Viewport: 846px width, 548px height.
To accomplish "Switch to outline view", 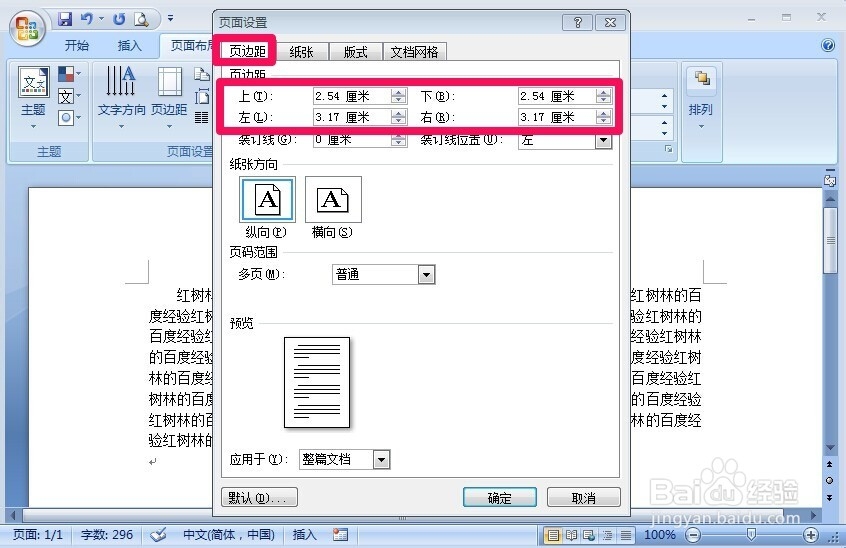I will [x=608, y=535].
